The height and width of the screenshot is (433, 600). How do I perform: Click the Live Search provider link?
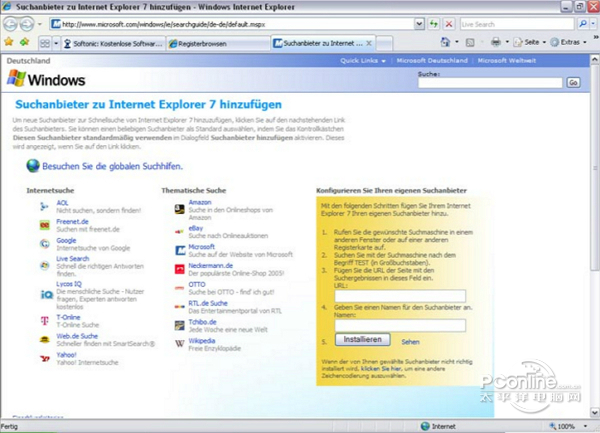73,259
